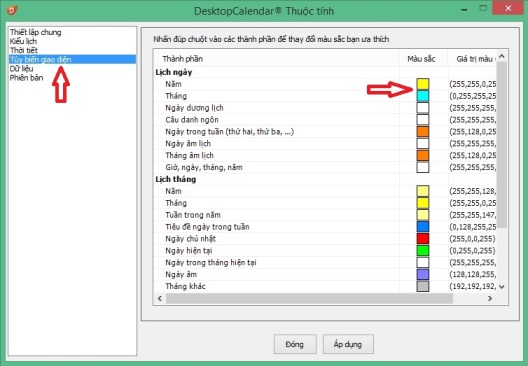The image size is (528, 366).
Task: Click white swatch for 'Ngày dương lịch'
Action: [x=423, y=108]
